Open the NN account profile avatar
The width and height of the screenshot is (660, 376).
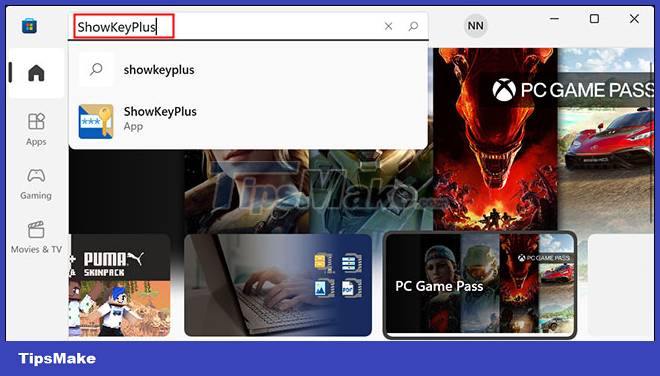[476, 26]
